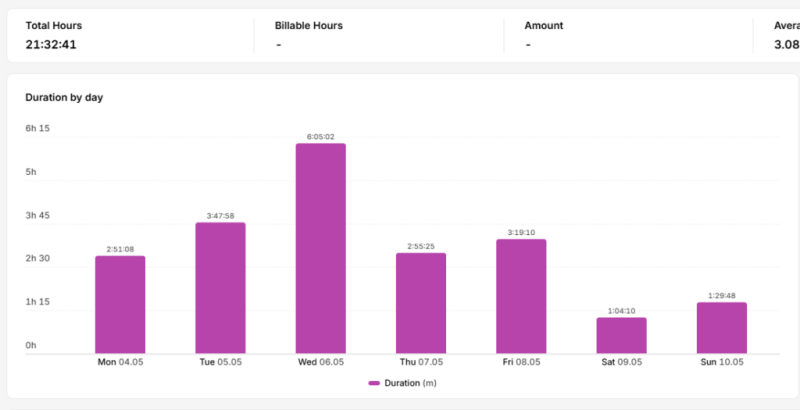The height and width of the screenshot is (410, 800).
Task: Click the Fri 08.05 bar
Action: [x=521, y=296]
